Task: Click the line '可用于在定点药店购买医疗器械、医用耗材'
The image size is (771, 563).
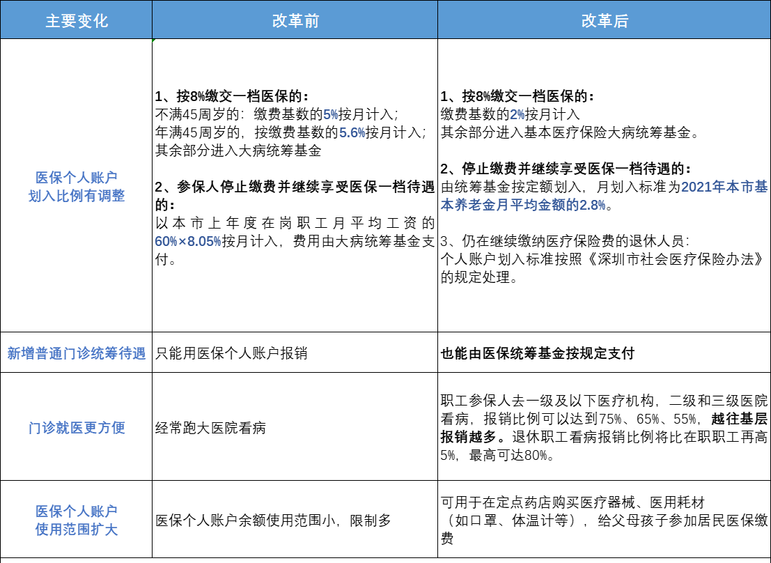Action: (572, 503)
